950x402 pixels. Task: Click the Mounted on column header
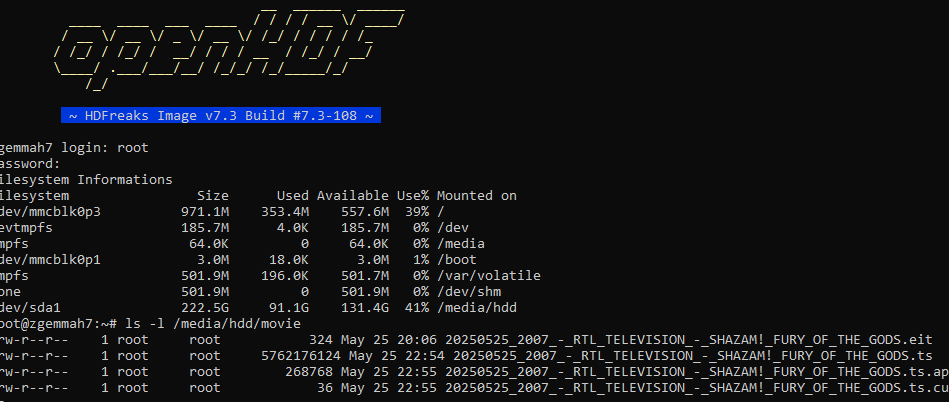pos(476,196)
